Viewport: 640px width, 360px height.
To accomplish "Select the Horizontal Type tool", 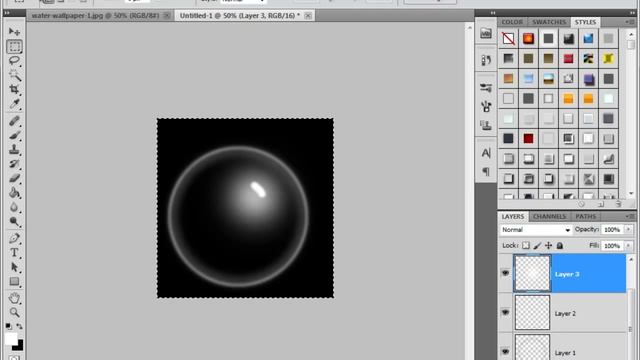I will pos(14,253).
